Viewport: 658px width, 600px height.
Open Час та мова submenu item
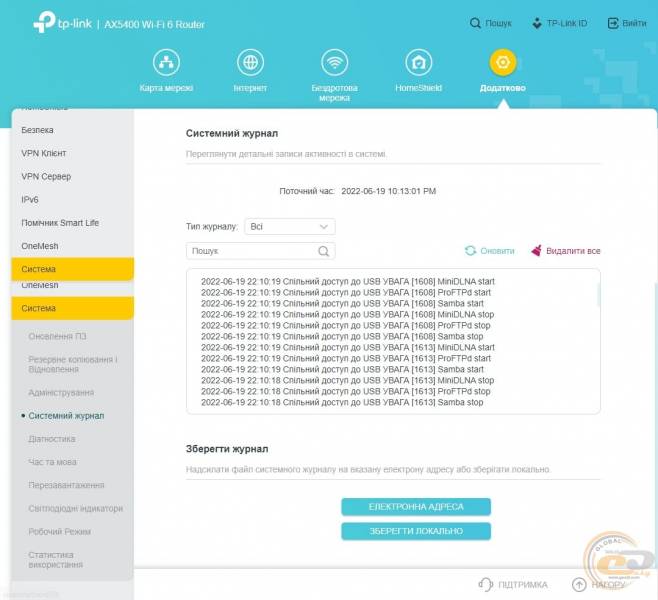pos(52,462)
